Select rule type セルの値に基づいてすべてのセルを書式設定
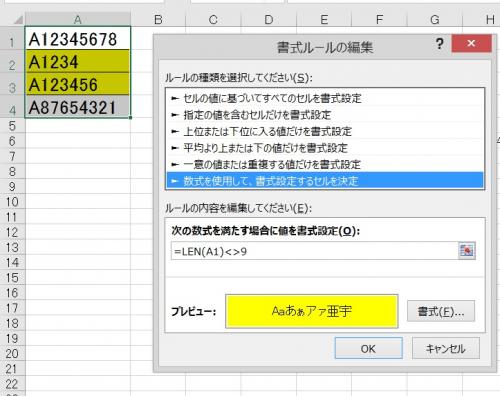 click(x=325, y=98)
